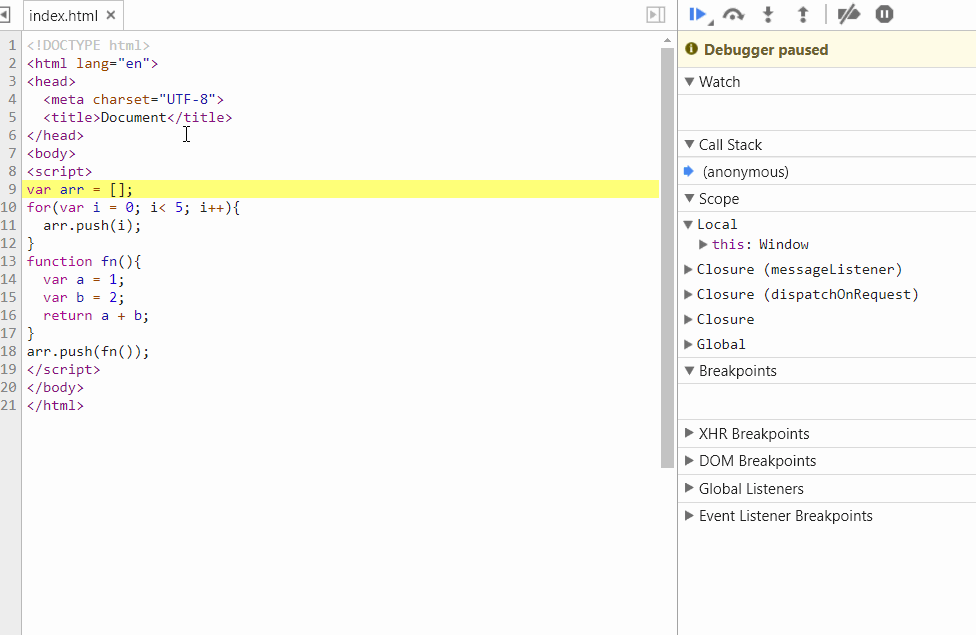976x635 pixels.
Task: Expand Event Listener Breakpoints section
Action: point(689,515)
